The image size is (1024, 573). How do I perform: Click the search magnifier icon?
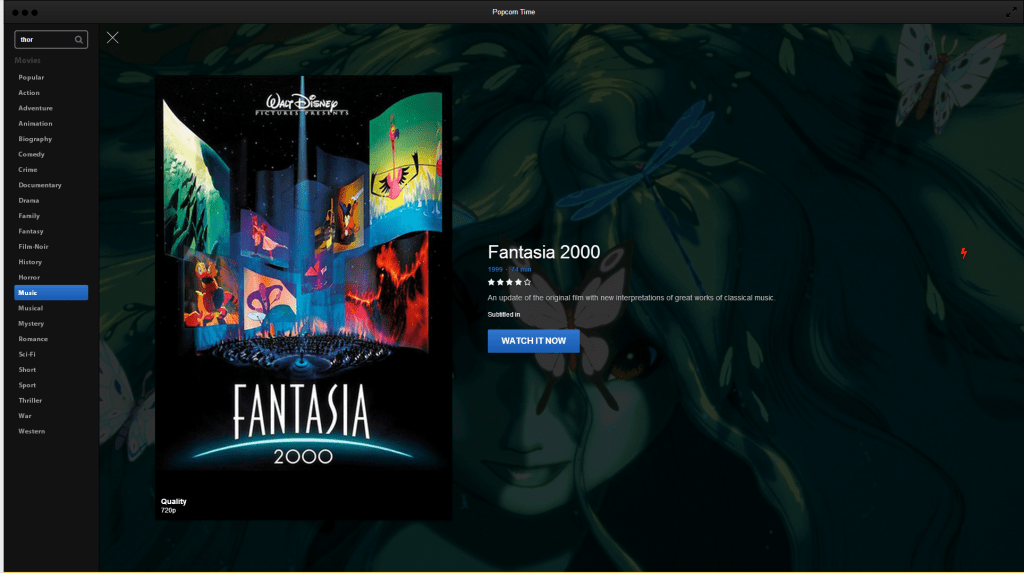78,40
